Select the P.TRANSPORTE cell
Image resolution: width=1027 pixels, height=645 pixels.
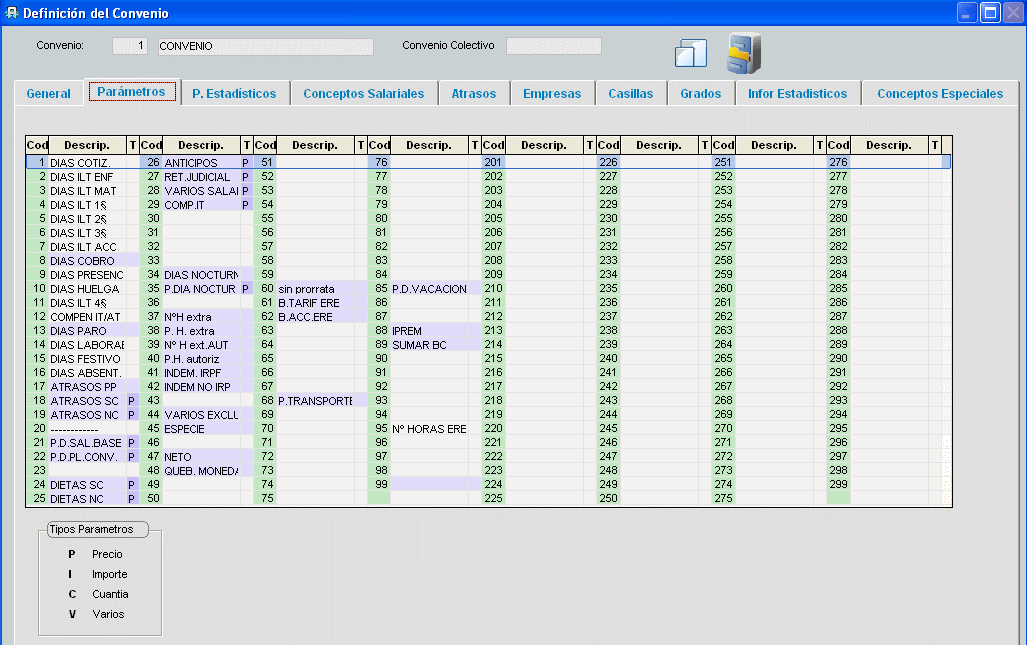(x=315, y=401)
